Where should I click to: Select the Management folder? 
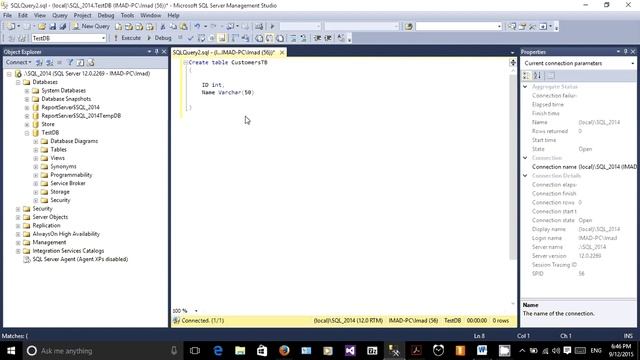49,242
